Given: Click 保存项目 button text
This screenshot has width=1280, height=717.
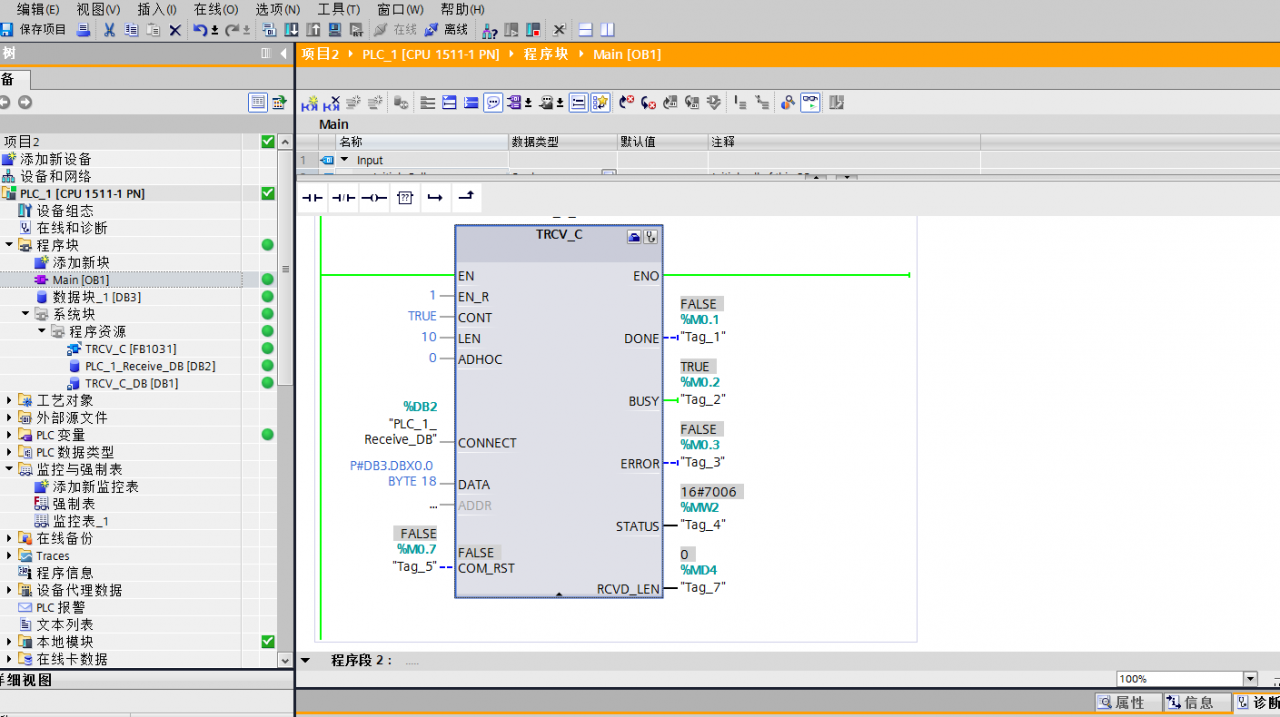Looking at the screenshot, I should click(43, 30).
